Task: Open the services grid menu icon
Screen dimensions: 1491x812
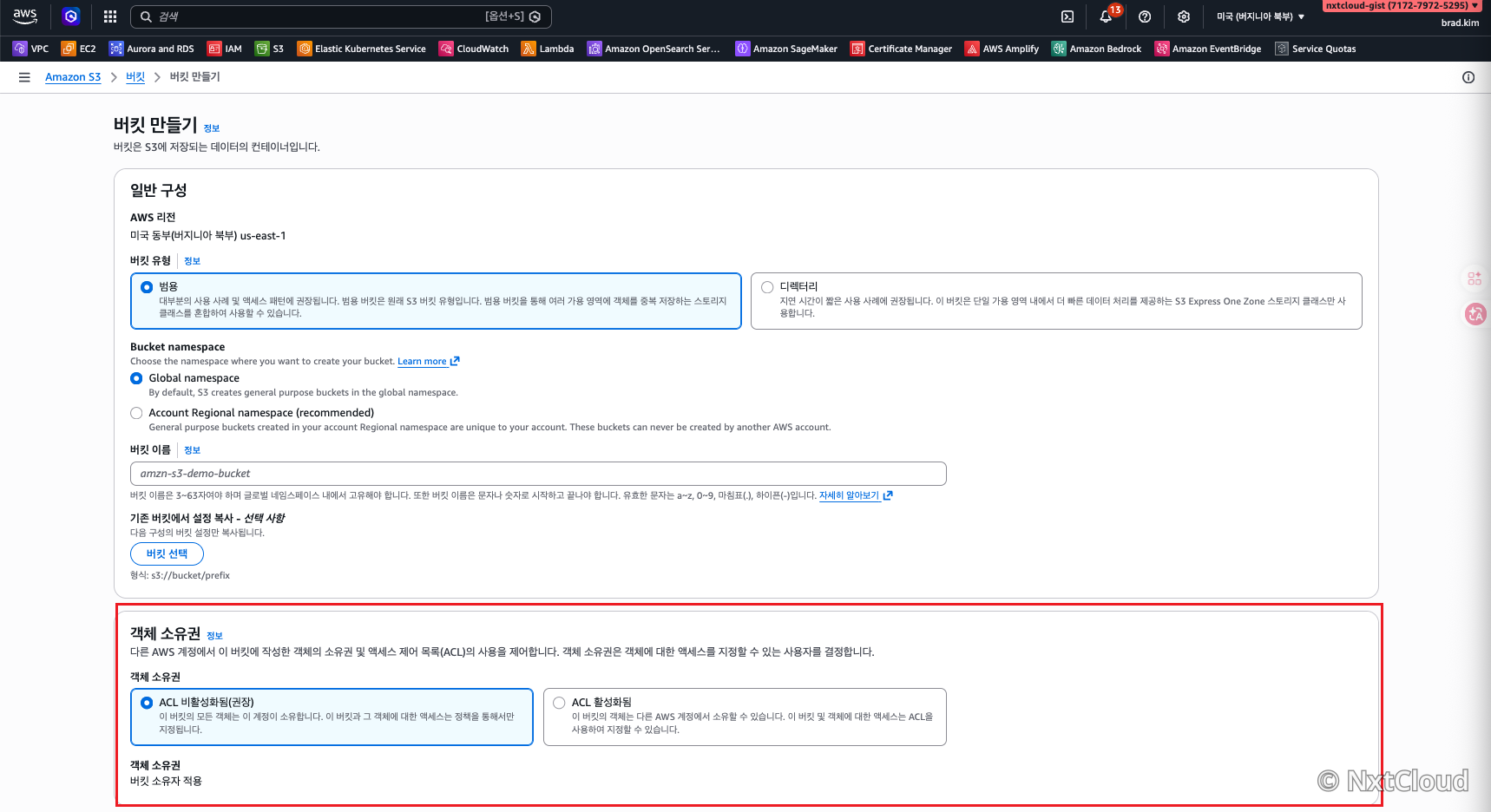Action: pyautogui.click(x=110, y=16)
